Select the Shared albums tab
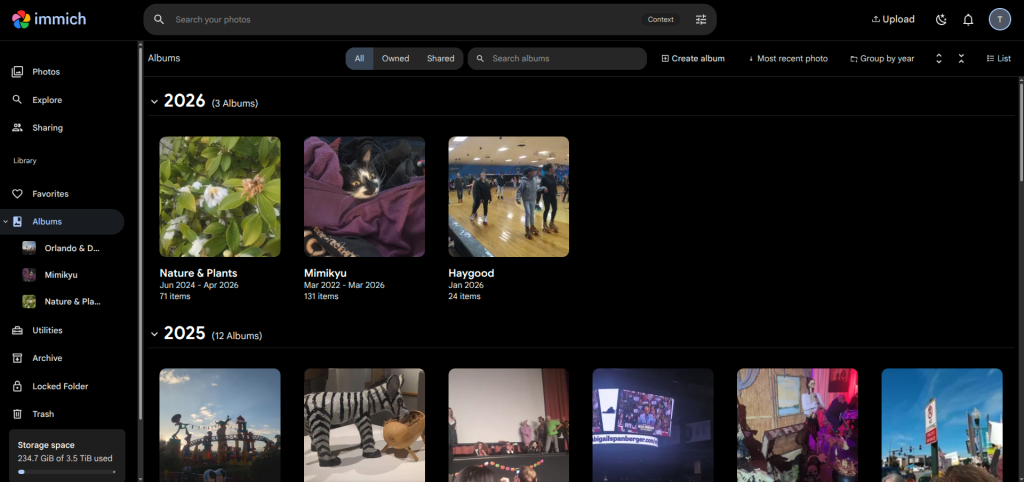The width and height of the screenshot is (1024, 482). [x=440, y=59]
